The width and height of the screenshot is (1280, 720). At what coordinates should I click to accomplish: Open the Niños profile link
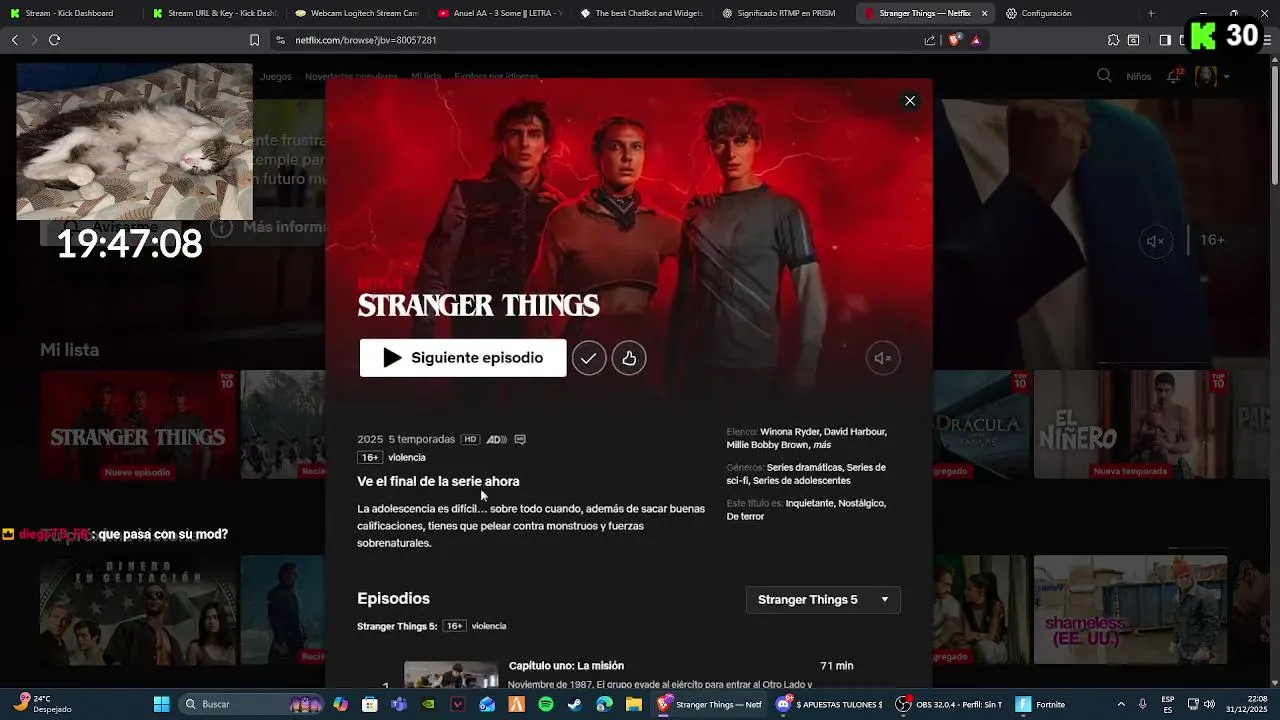pos(1138,77)
